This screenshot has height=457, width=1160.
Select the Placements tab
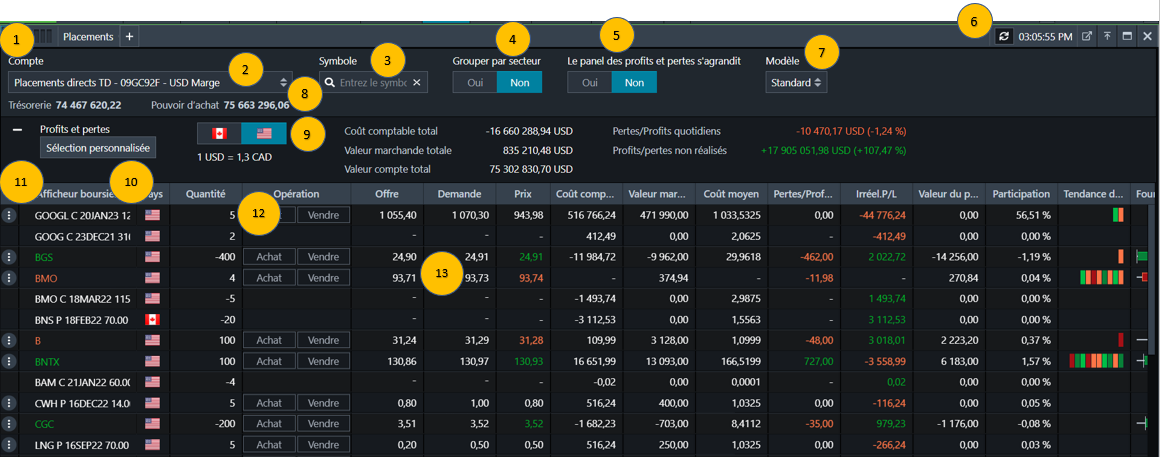tap(88, 36)
